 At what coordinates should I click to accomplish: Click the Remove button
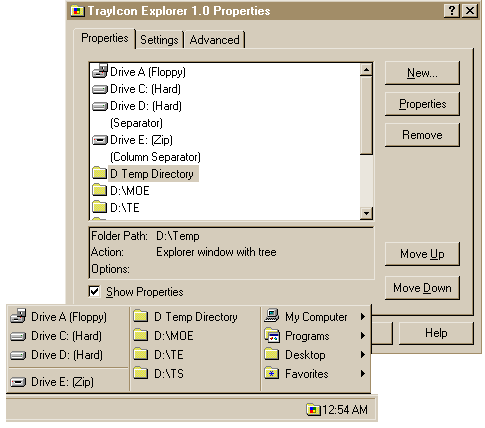(x=422, y=135)
